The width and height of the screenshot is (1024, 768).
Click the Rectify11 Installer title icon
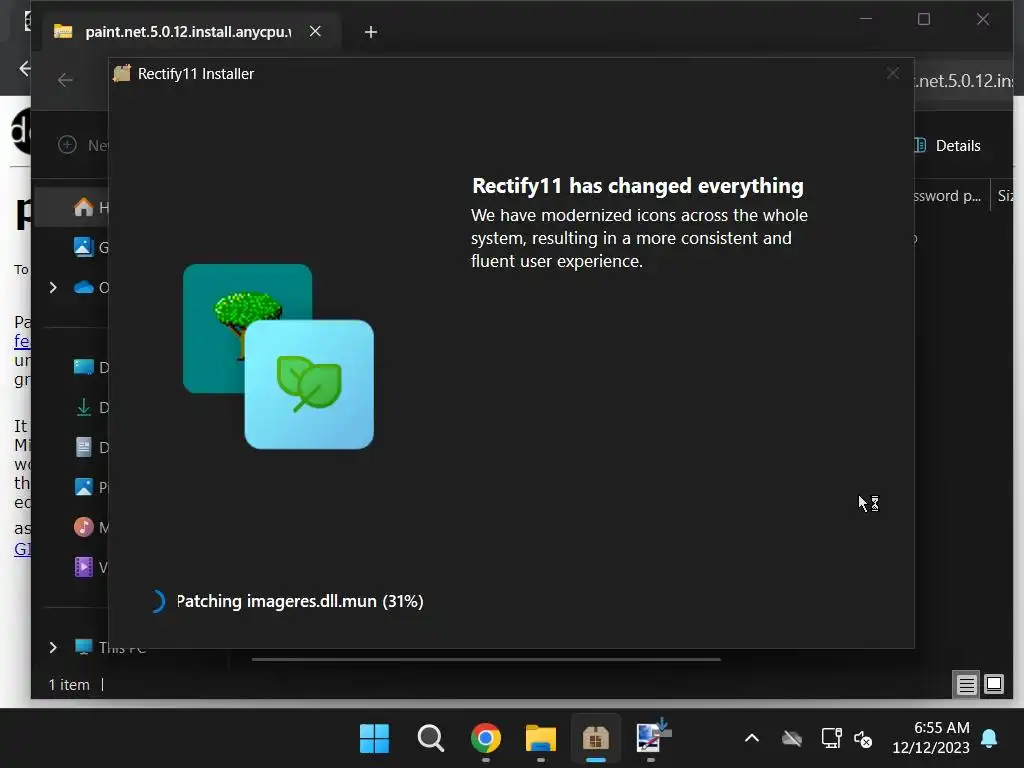tap(122, 73)
